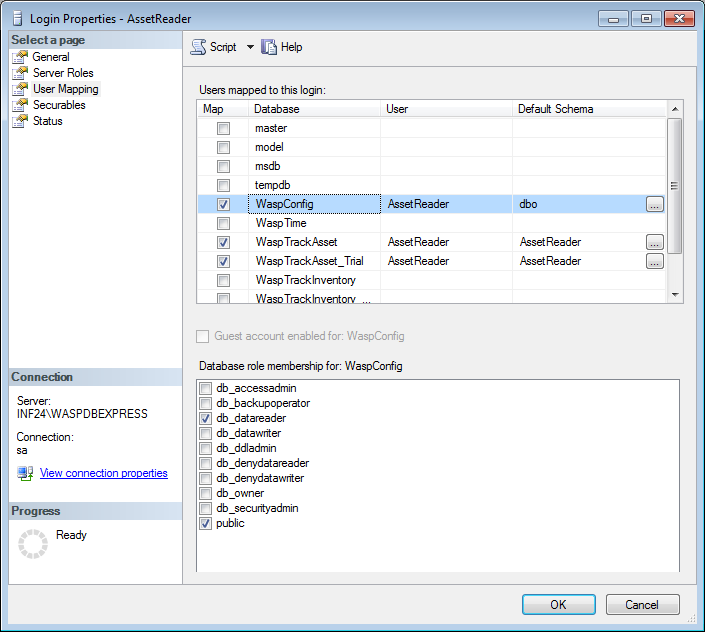
Task: Enable the db_datawriter role
Action: pos(205,433)
